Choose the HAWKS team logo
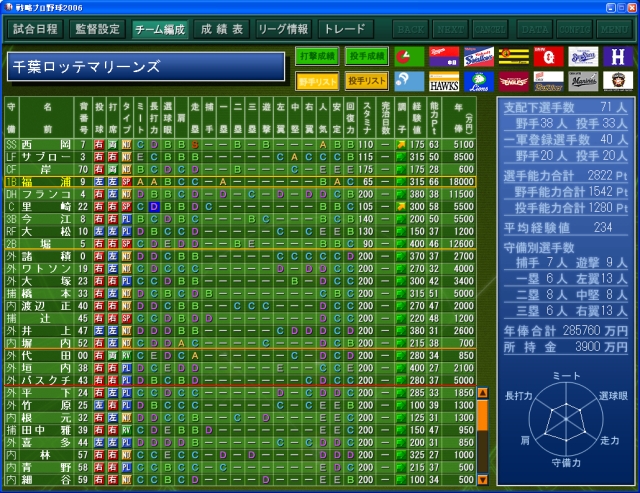640x493 pixels. pyautogui.click(x=444, y=81)
